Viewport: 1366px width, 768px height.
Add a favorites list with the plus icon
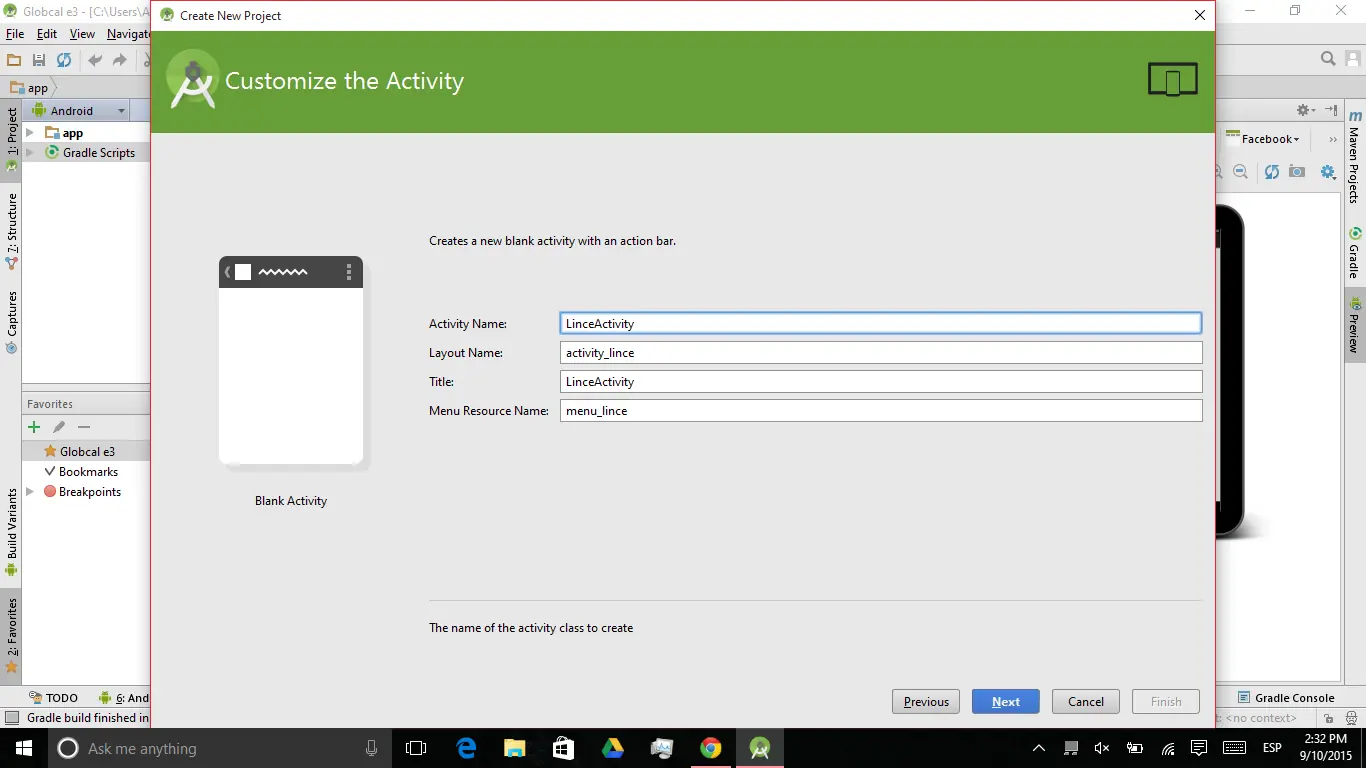(x=34, y=427)
